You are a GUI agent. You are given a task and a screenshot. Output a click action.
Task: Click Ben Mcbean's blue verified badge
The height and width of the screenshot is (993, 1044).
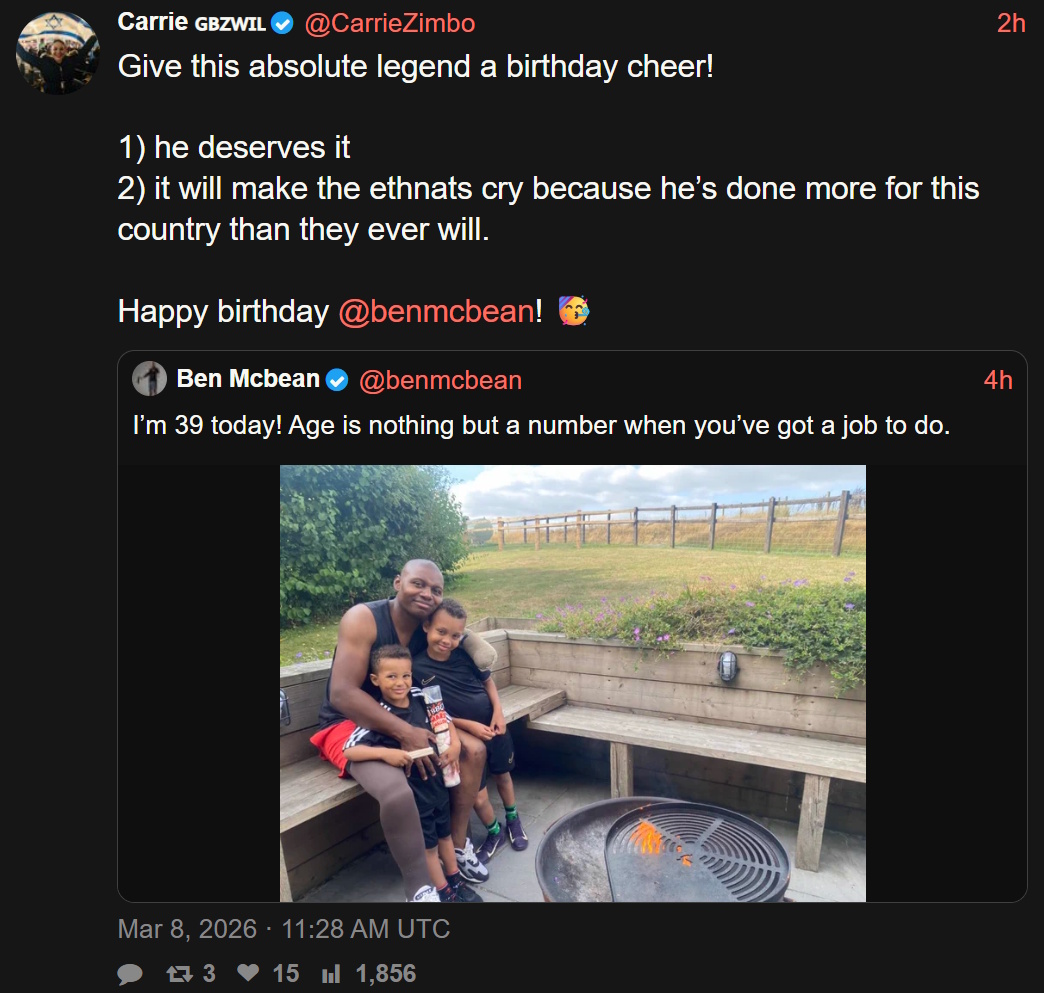click(x=338, y=380)
